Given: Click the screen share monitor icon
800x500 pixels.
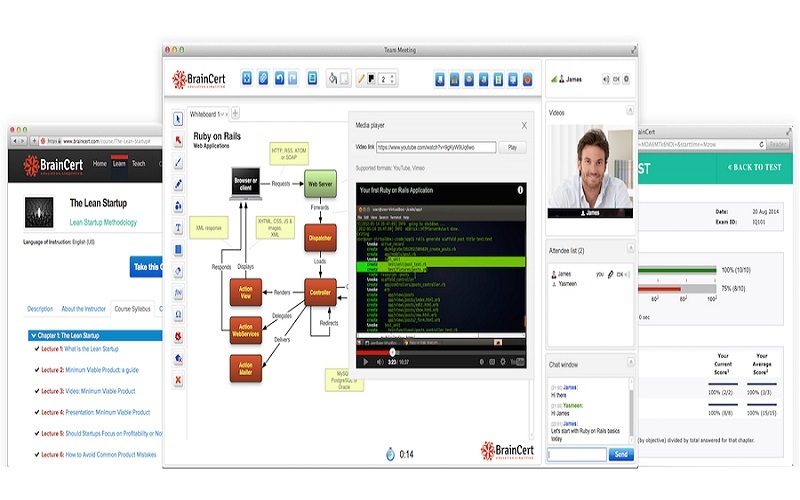Looking at the screenshot, I should pos(513,79).
